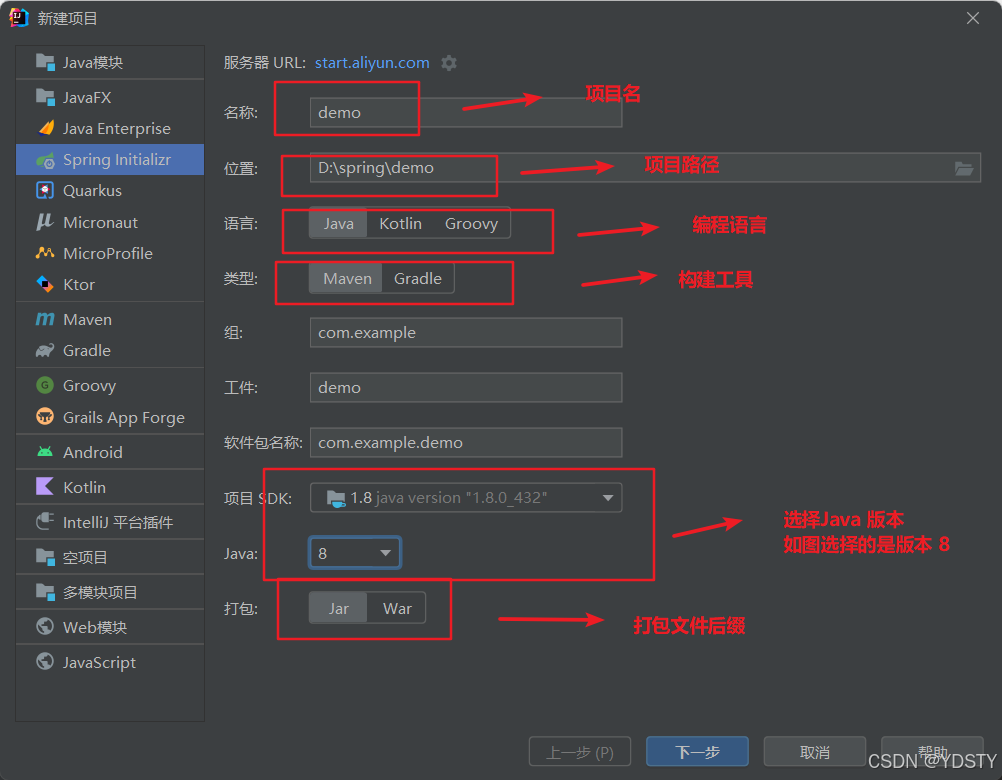Expand the project location folder picker
This screenshot has width=1002, height=780.
(964, 169)
